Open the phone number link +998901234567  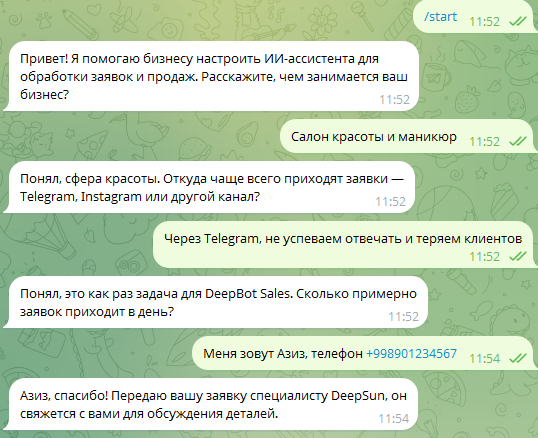click(x=412, y=353)
